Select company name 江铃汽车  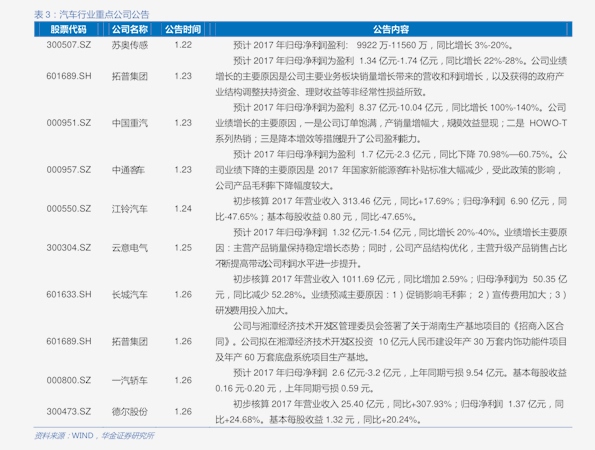pyautogui.click(x=129, y=209)
